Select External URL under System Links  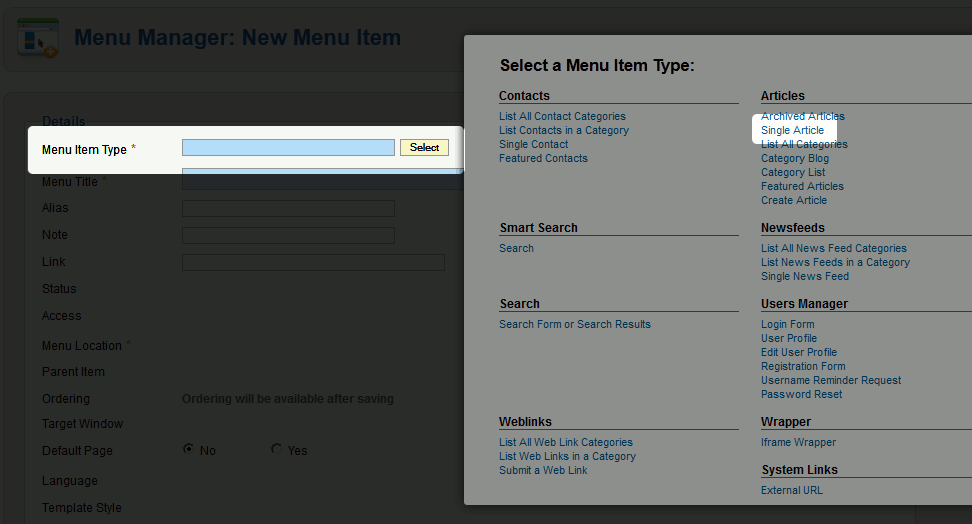coord(792,491)
